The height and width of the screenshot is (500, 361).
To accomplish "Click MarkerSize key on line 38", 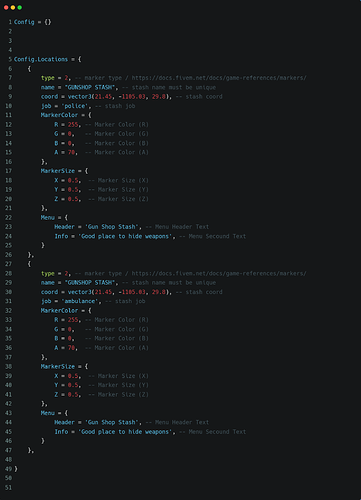I will 57,366.
